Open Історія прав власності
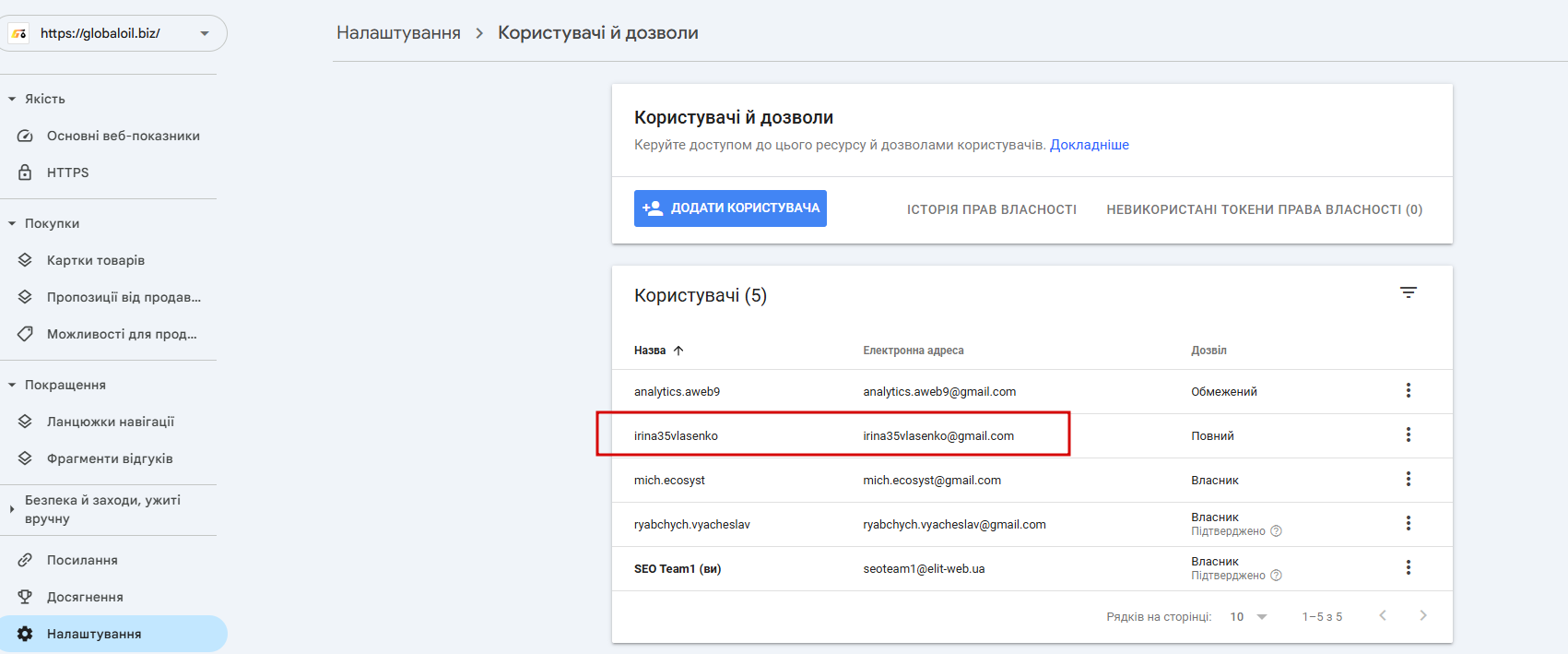 pyautogui.click(x=991, y=209)
